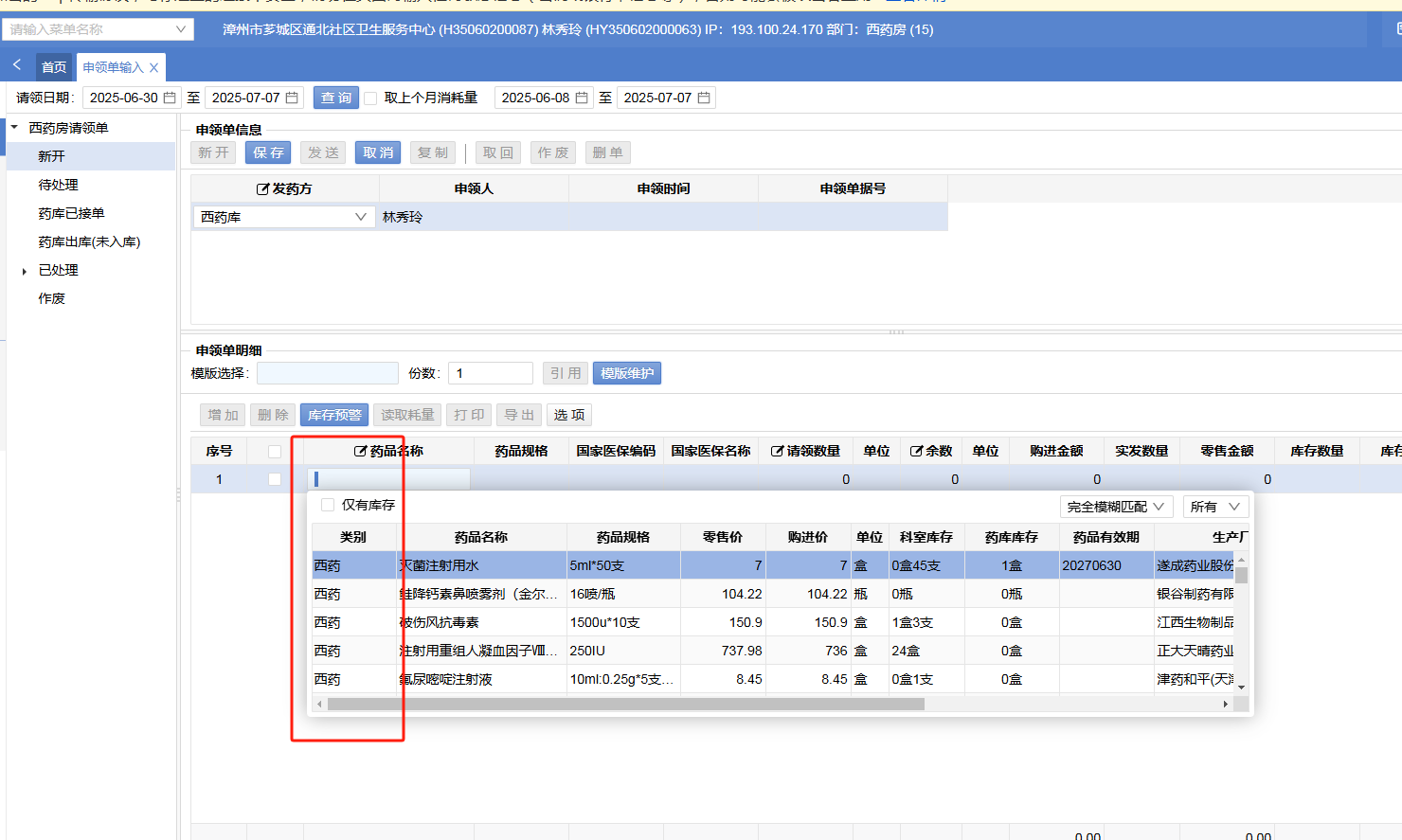Click the 删除 button
This screenshot has width=1402, height=840.
pos(273,415)
